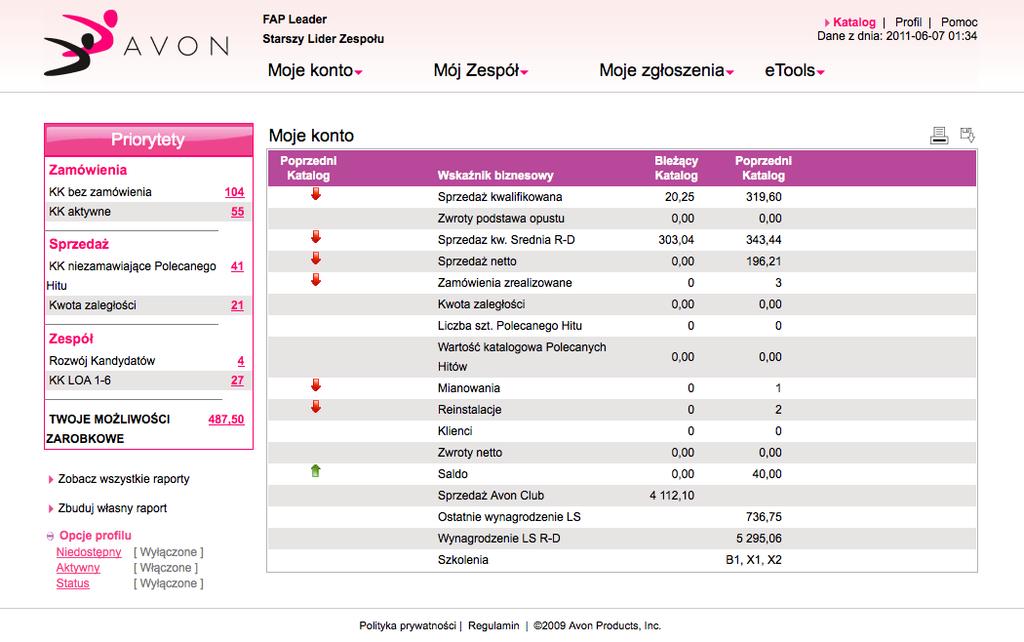Click the Liczba szt. Polecanego Hitu label
The width and height of the screenshot is (1024, 642).
coord(509,326)
